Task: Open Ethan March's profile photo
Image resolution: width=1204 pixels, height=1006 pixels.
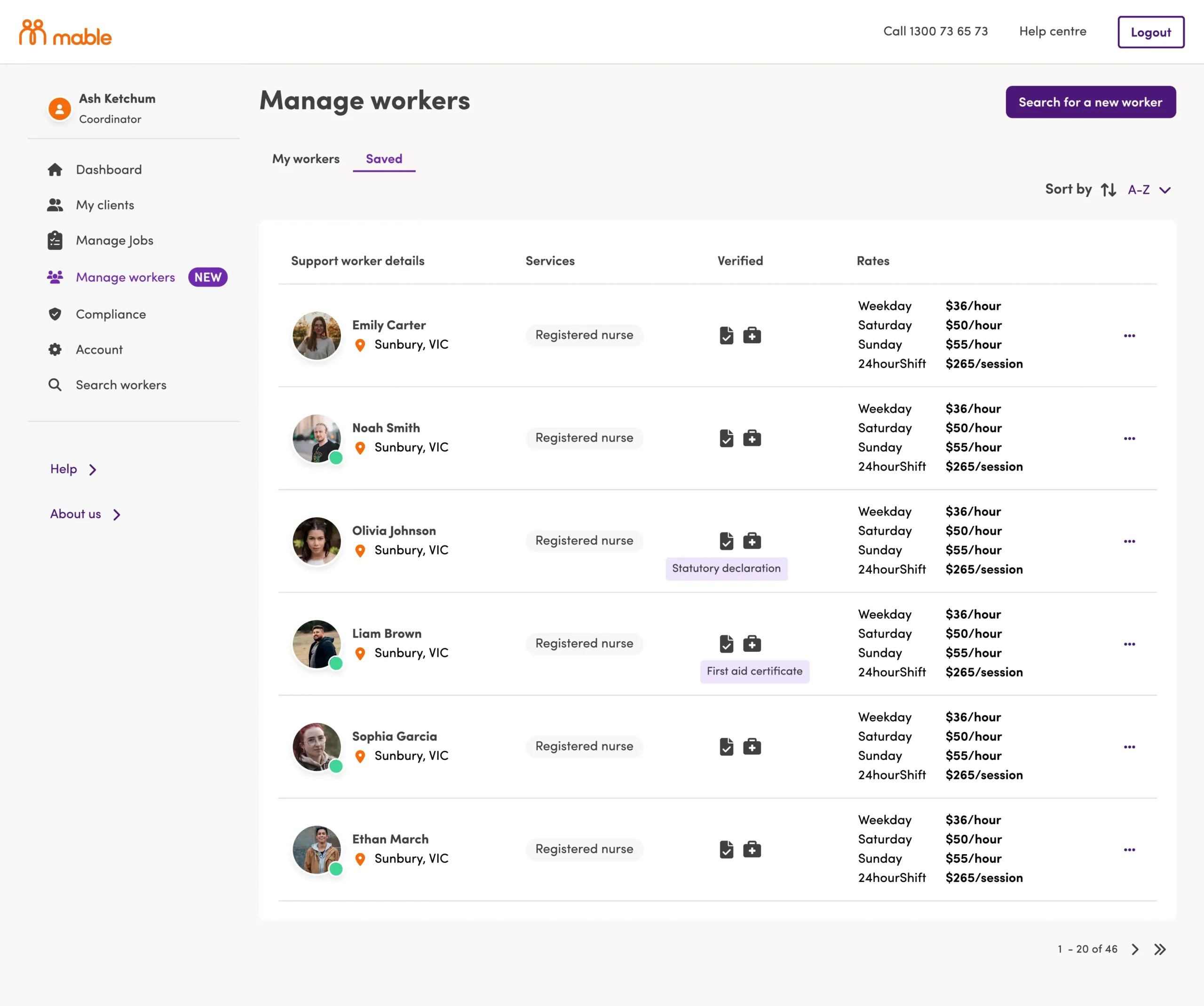Action: (317, 849)
